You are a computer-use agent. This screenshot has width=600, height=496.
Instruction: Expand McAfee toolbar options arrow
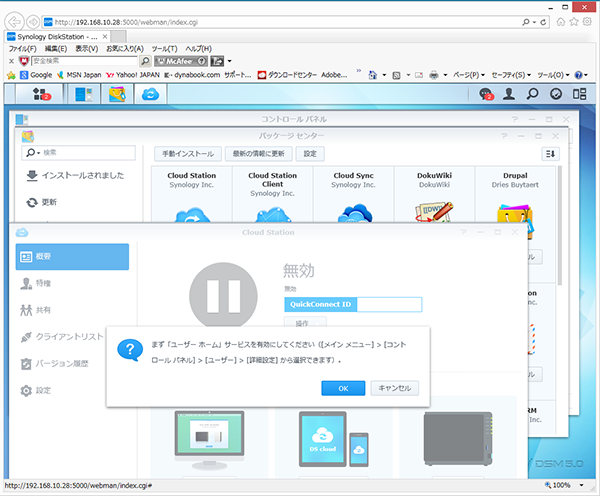(230, 61)
